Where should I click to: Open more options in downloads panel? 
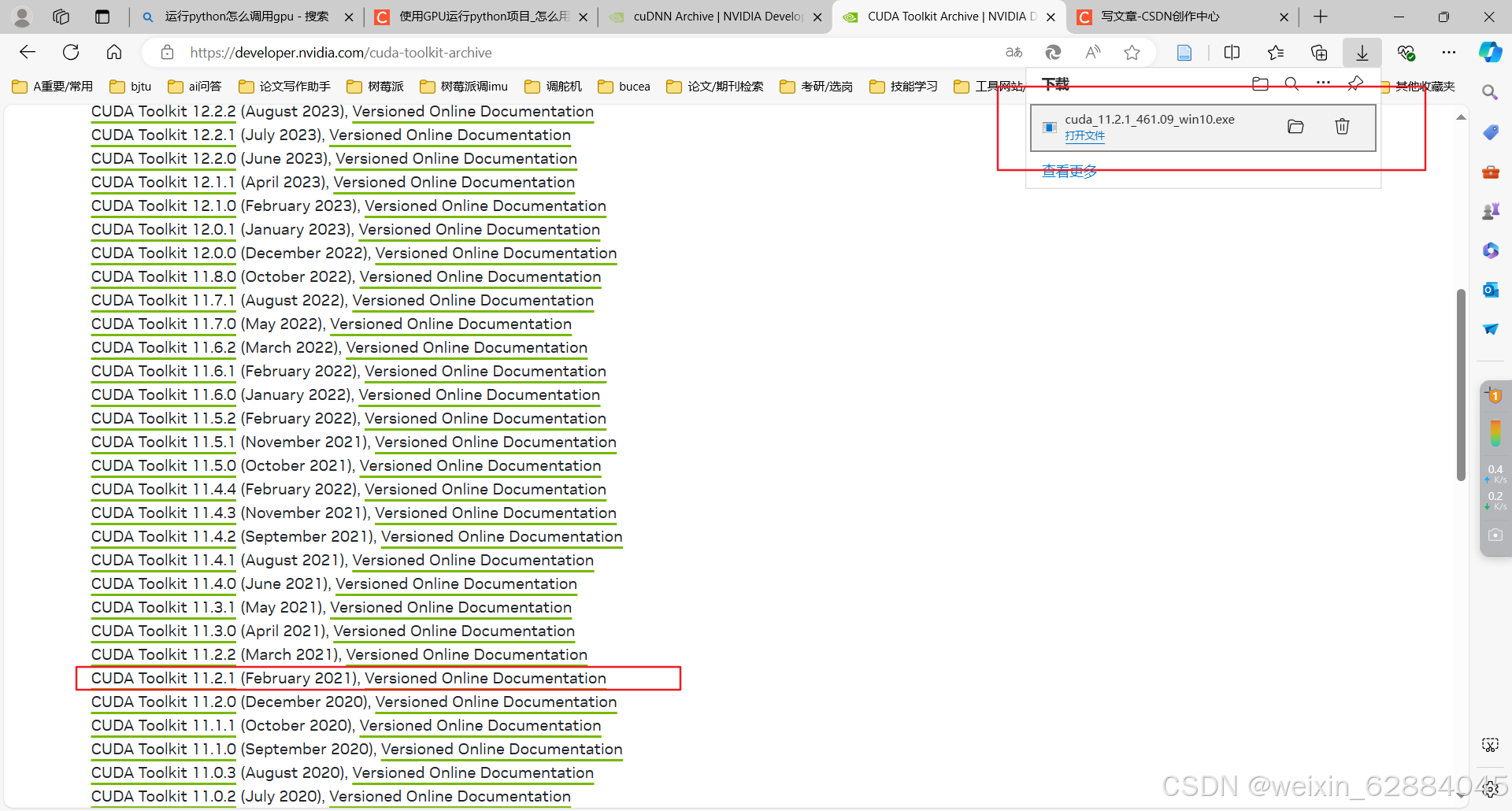[x=1323, y=83]
